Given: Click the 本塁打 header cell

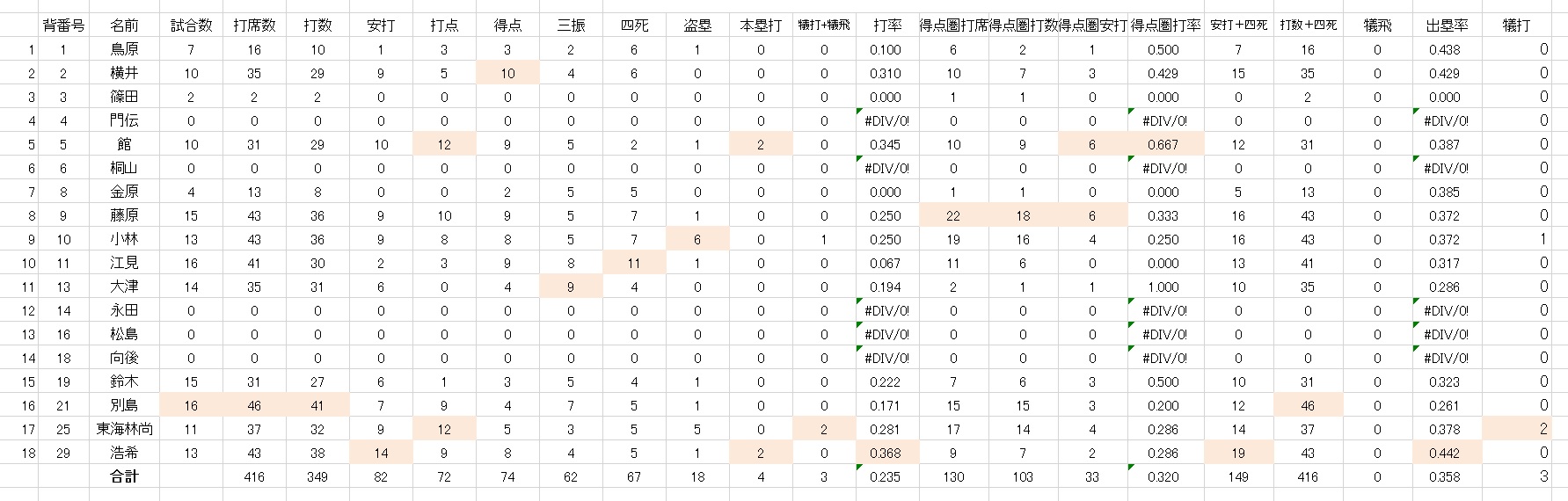Looking at the screenshot, I should (x=761, y=25).
